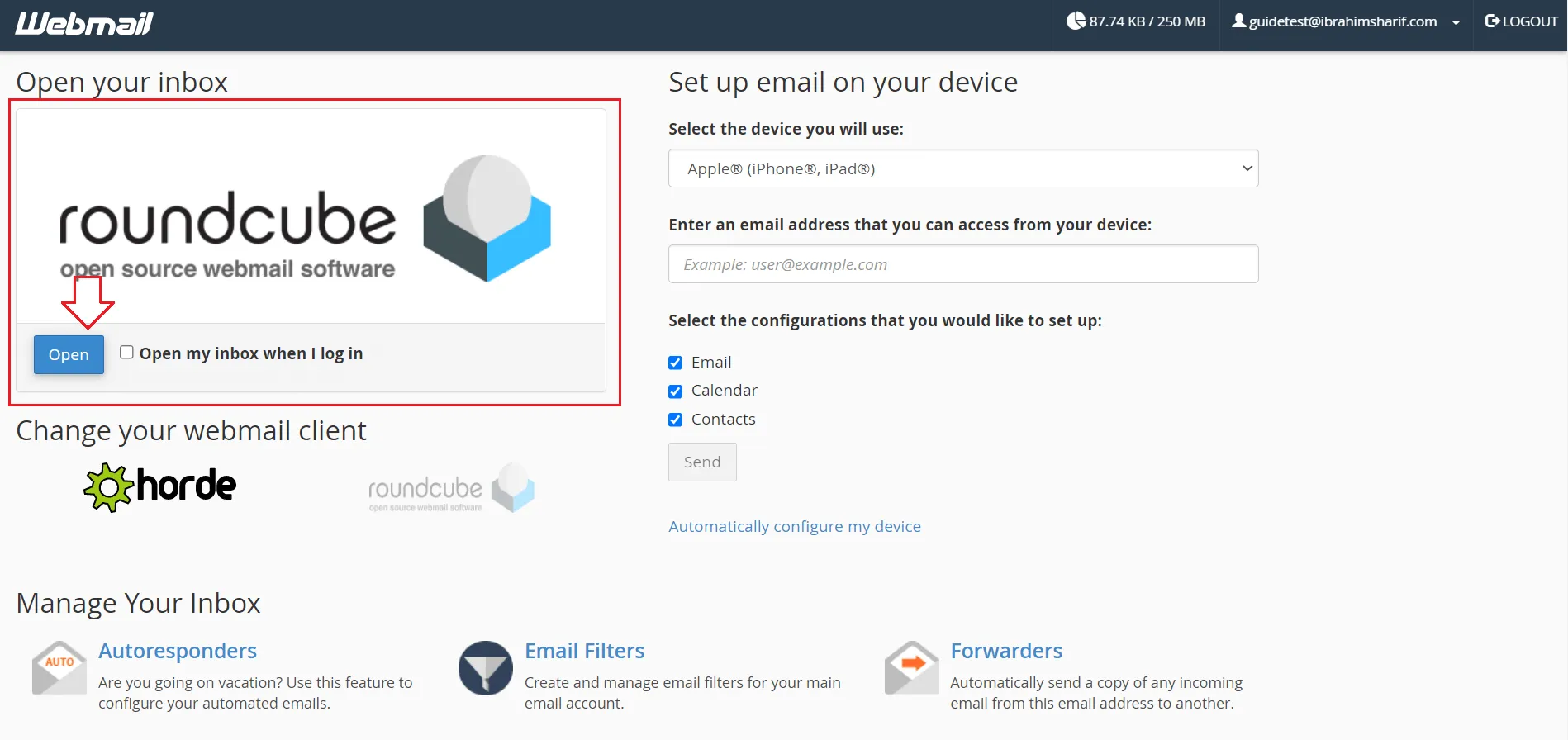Image resolution: width=1568 pixels, height=740 pixels.
Task: Click "Set up email on your device" heading
Action: pyautogui.click(x=843, y=82)
